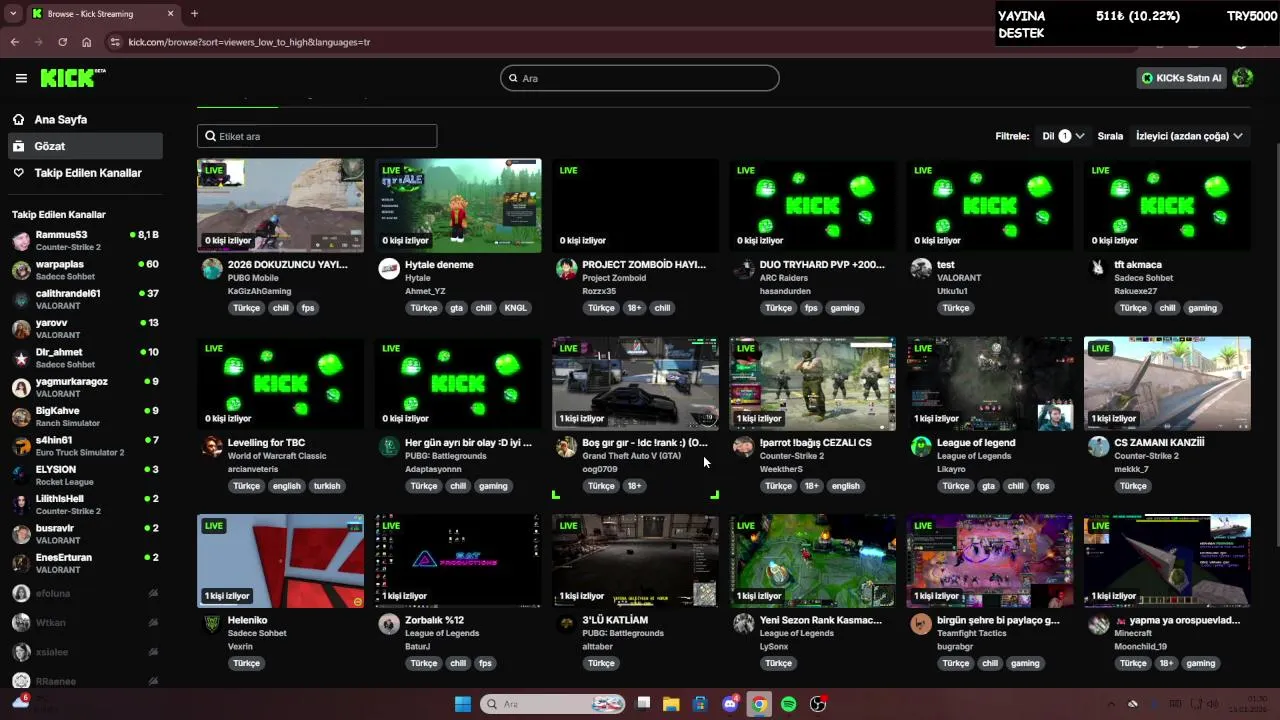Viewport: 1280px width, 720px height.
Task: Open s4hin61 channel in sidebar
Action: click(x=85, y=446)
